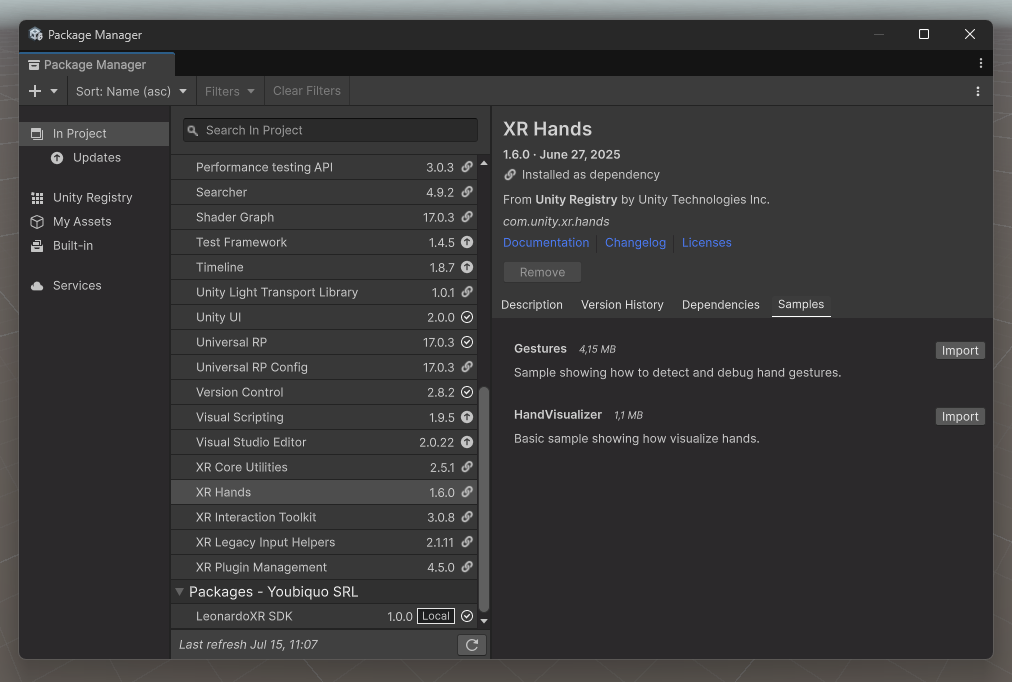Select the XR Interaction Toolkit package
Image resolution: width=1012 pixels, height=682 pixels.
(324, 517)
